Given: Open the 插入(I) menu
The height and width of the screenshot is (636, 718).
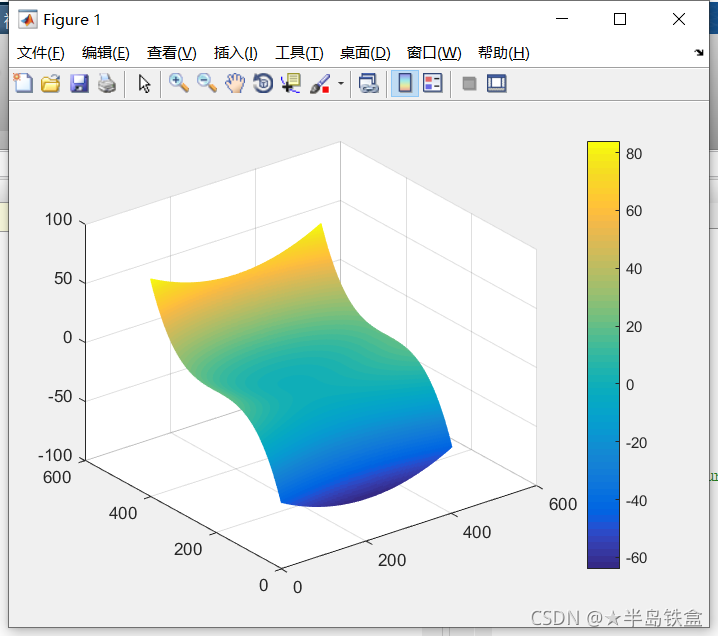Looking at the screenshot, I should point(235,53).
